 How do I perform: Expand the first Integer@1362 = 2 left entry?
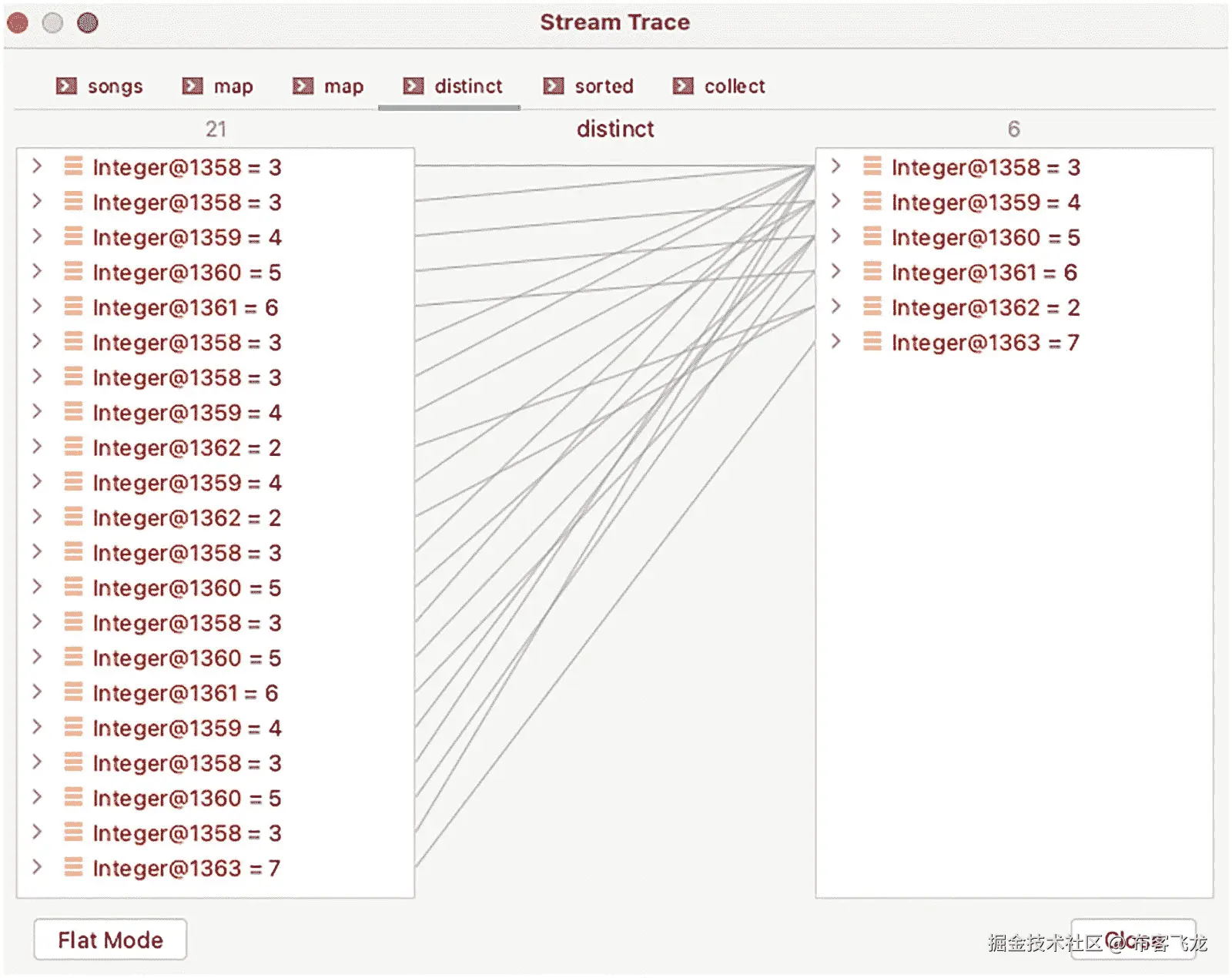pyautogui.click(x=37, y=447)
